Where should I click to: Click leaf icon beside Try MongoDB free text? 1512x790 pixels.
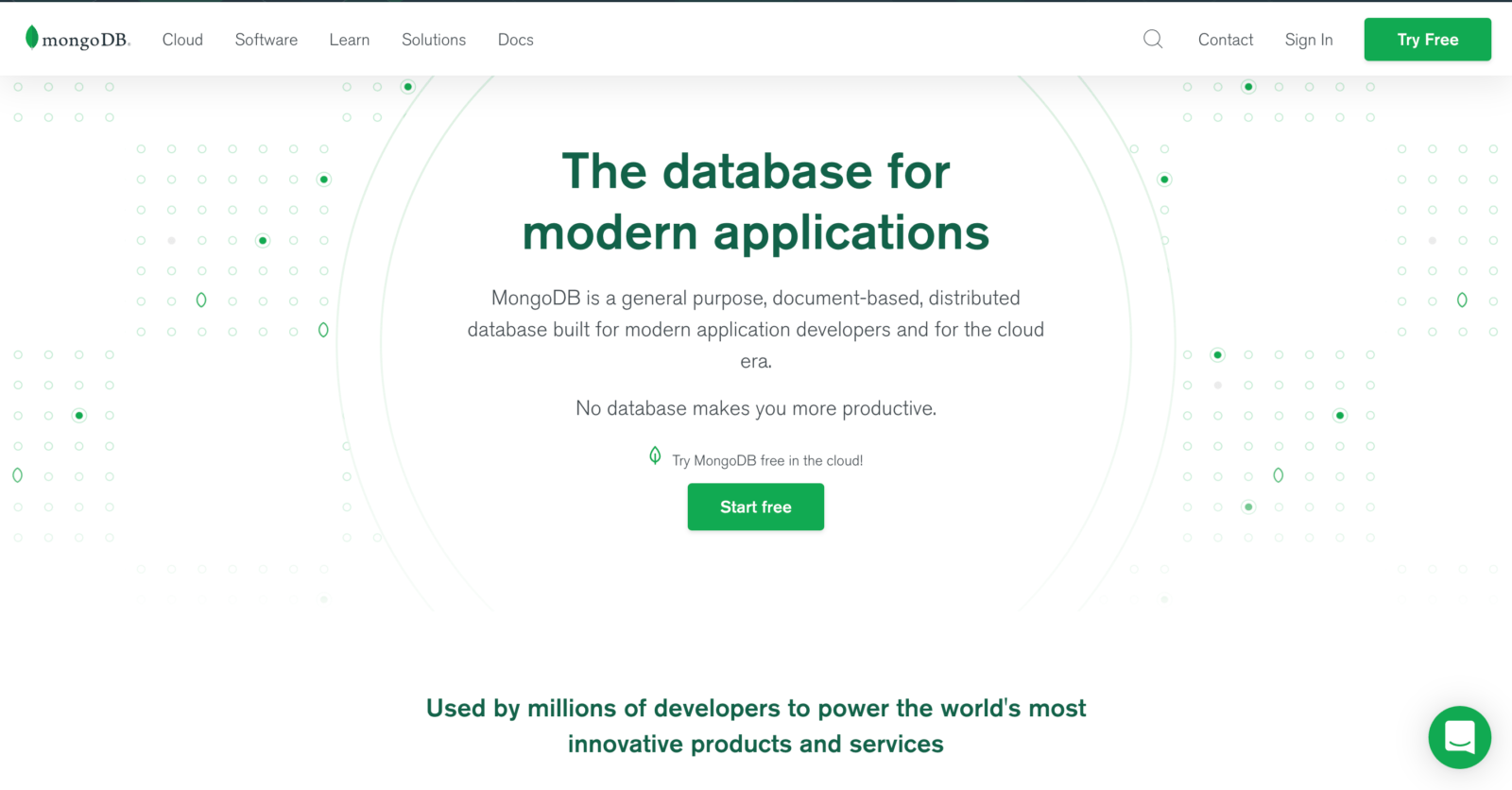point(655,456)
